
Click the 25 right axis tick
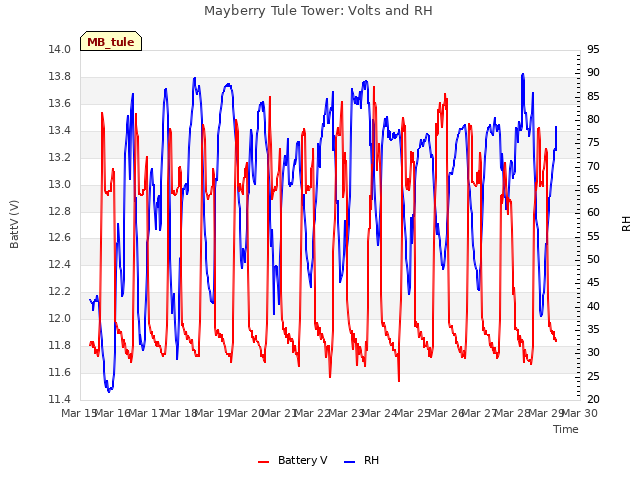(x=593, y=376)
